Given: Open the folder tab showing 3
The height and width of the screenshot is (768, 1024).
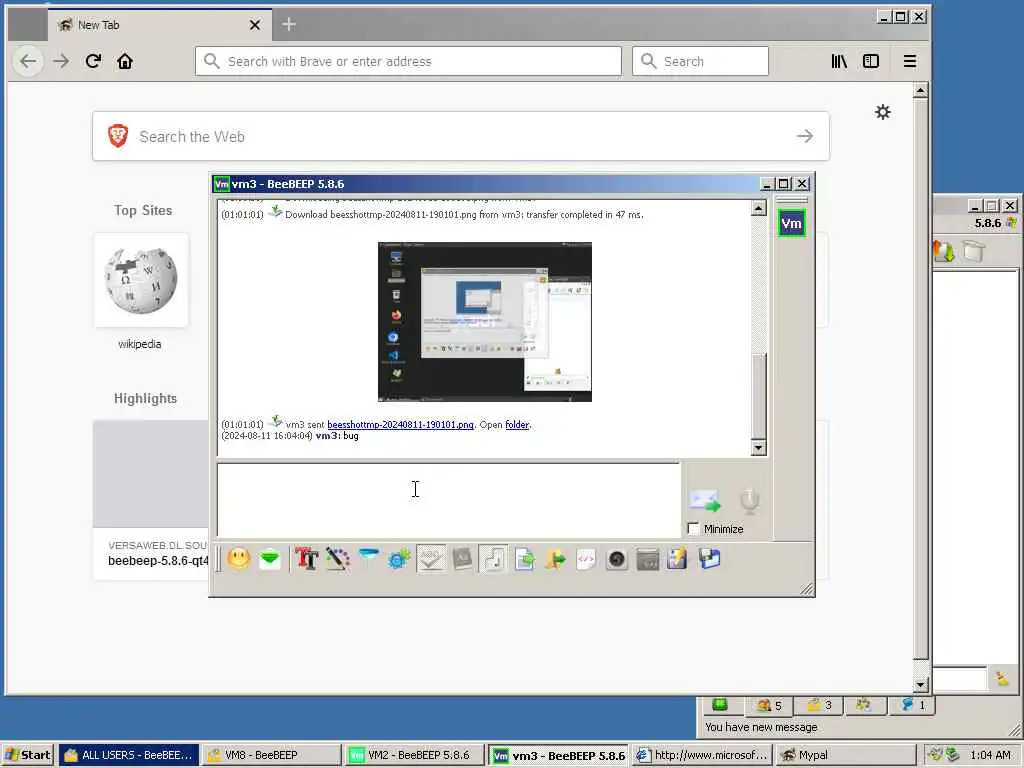Looking at the screenshot, I should pyautogui.click(x=818, y=705).
